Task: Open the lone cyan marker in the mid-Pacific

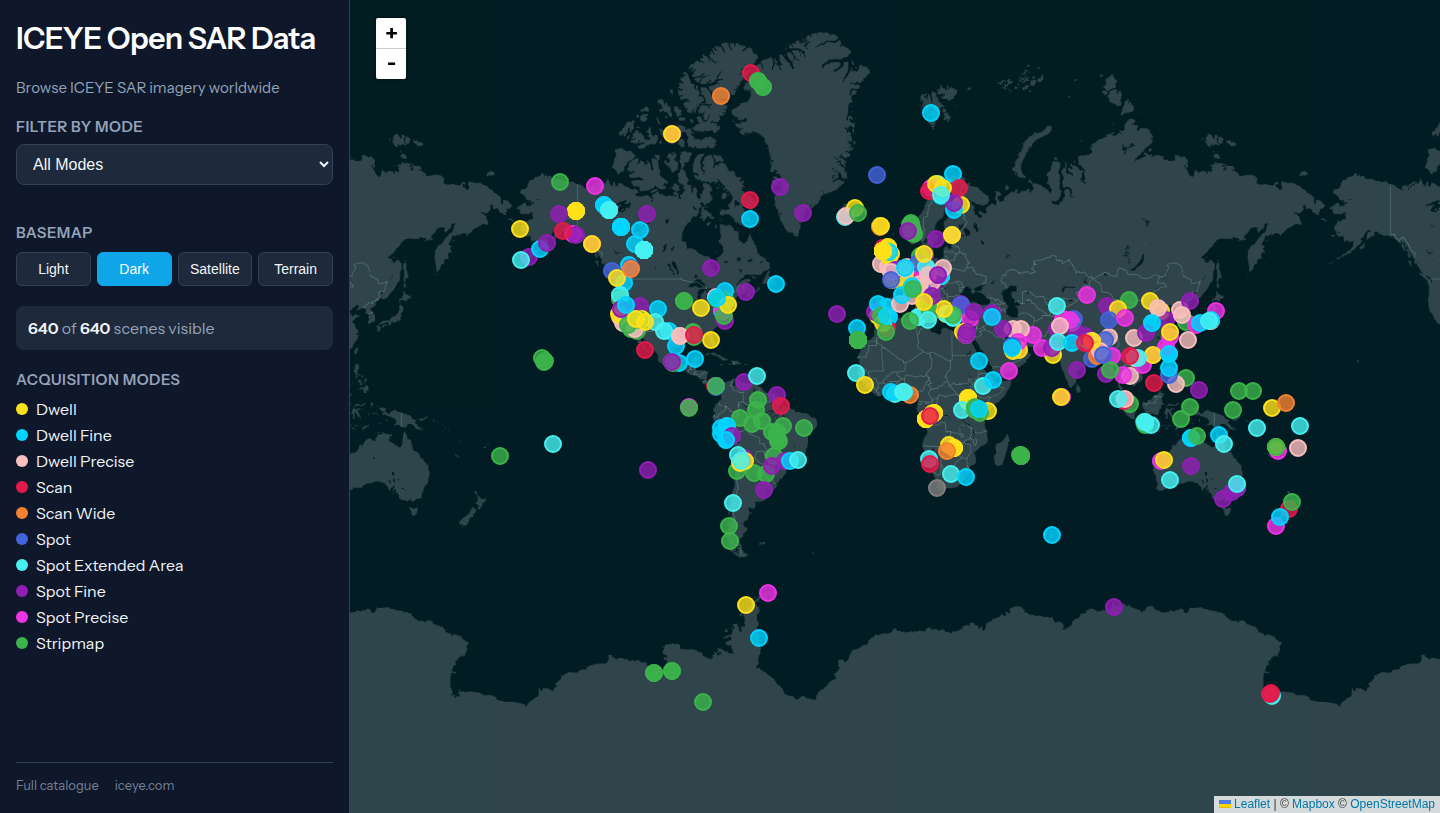Action: click(553, 444)
